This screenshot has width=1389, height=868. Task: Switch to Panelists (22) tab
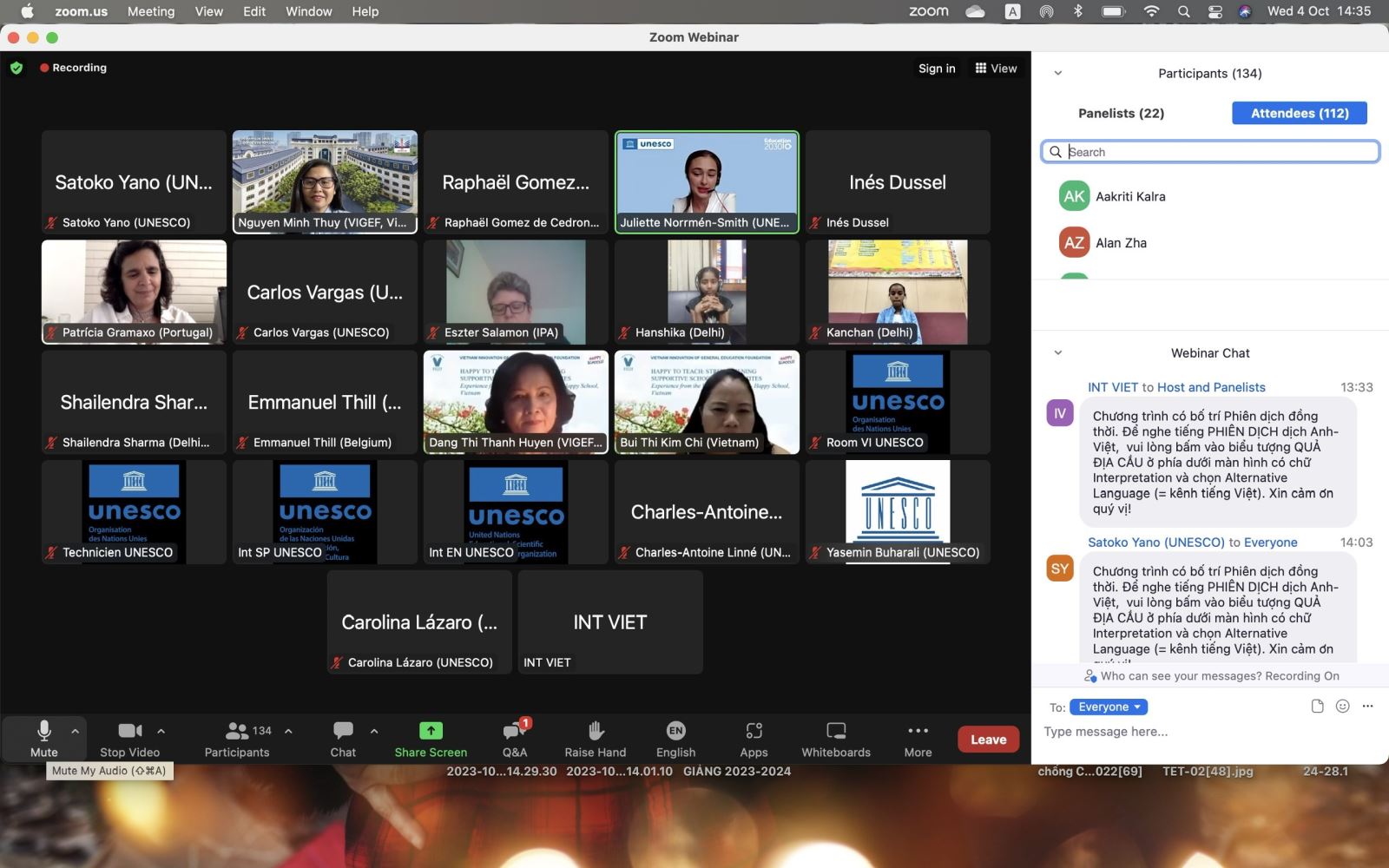click(1121, 113)
